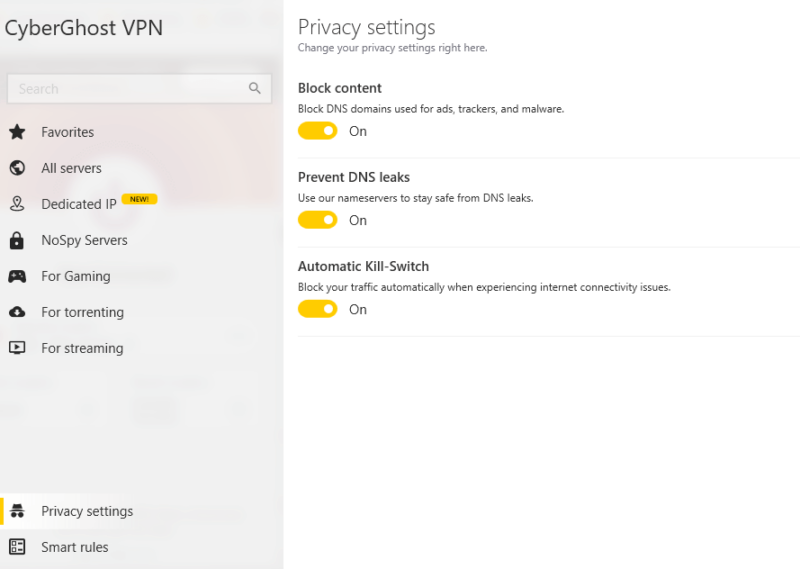Click the For Gaming controller icon
800x569 pixels.
point(17,277)
